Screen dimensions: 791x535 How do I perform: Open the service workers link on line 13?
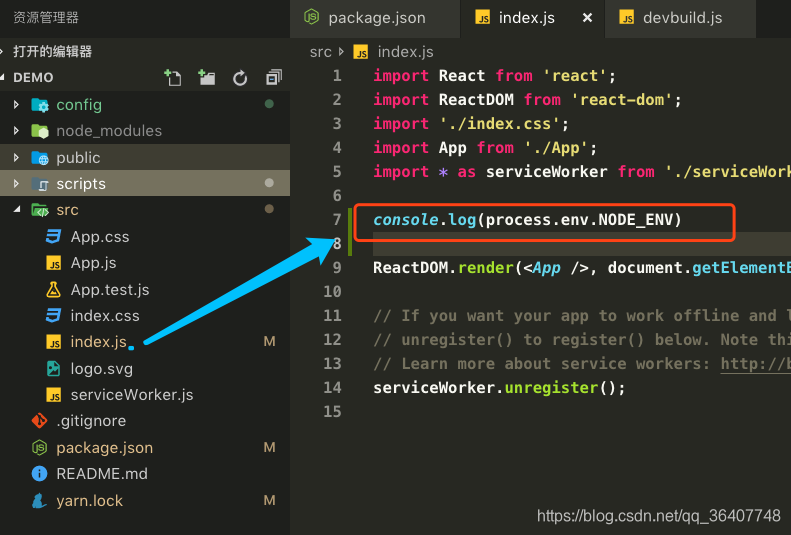coord(755,364)
